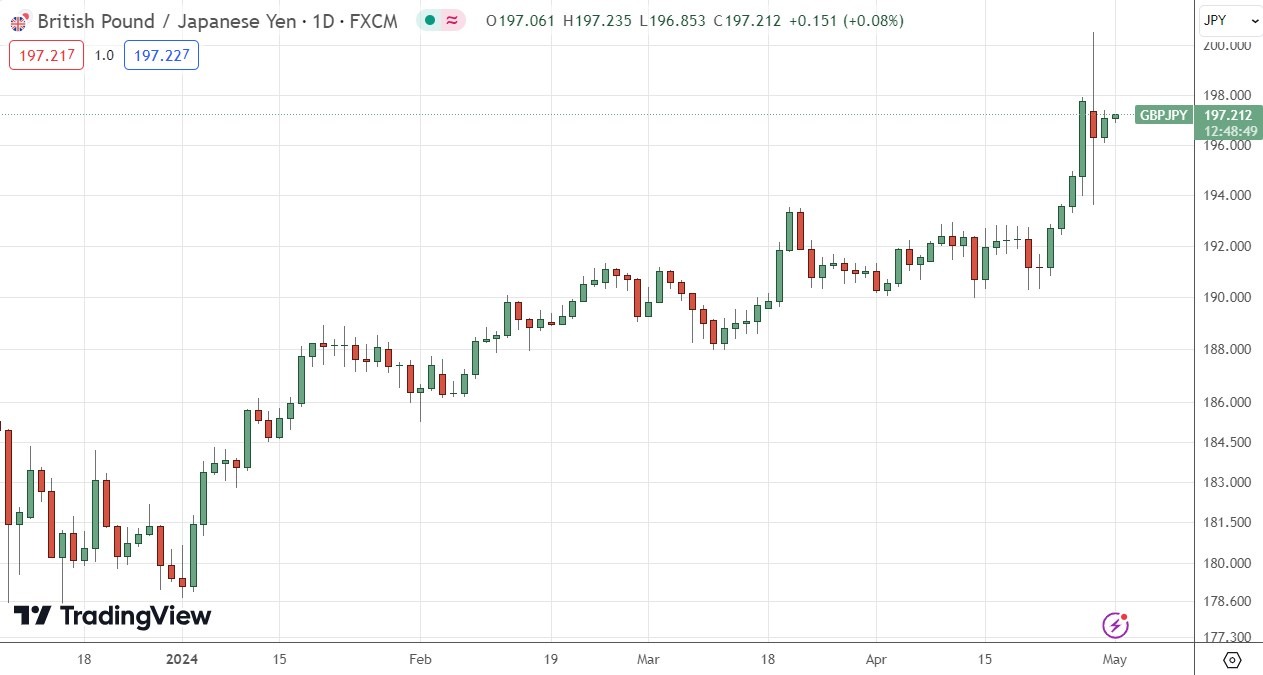The height and width of the screenshot is (675, 1263).
Task: Click the red notification dot on the lightning icon
Action: tap(1126, 615)
